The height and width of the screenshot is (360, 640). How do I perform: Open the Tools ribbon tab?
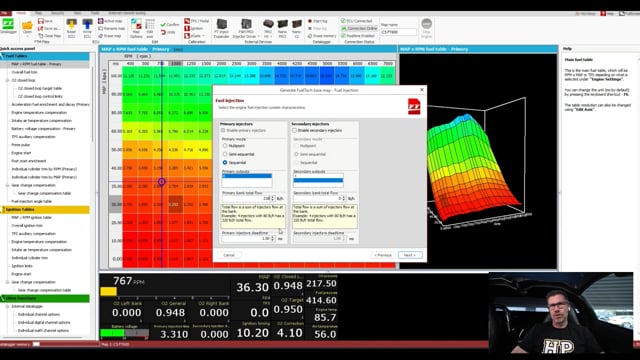point(95,13)
